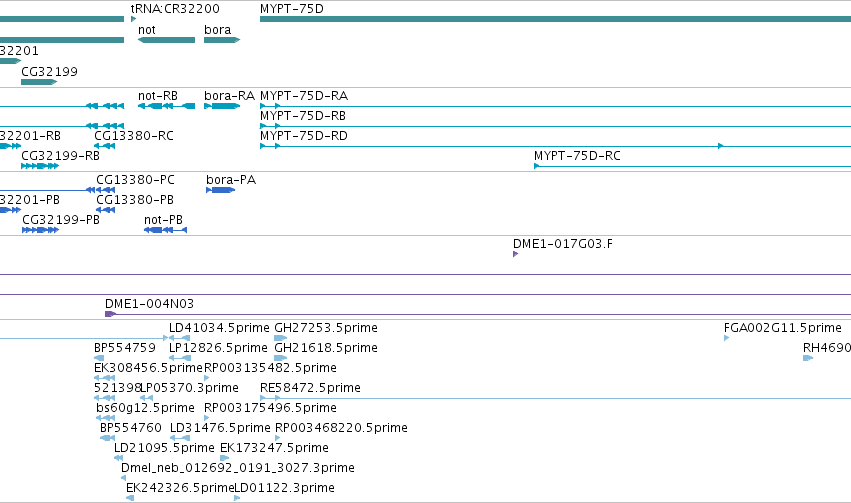The width and height of the screenshot is (851, 503).
Task: Click the FGA002G11.5prime arrow marker
Action: click(727, 338)
